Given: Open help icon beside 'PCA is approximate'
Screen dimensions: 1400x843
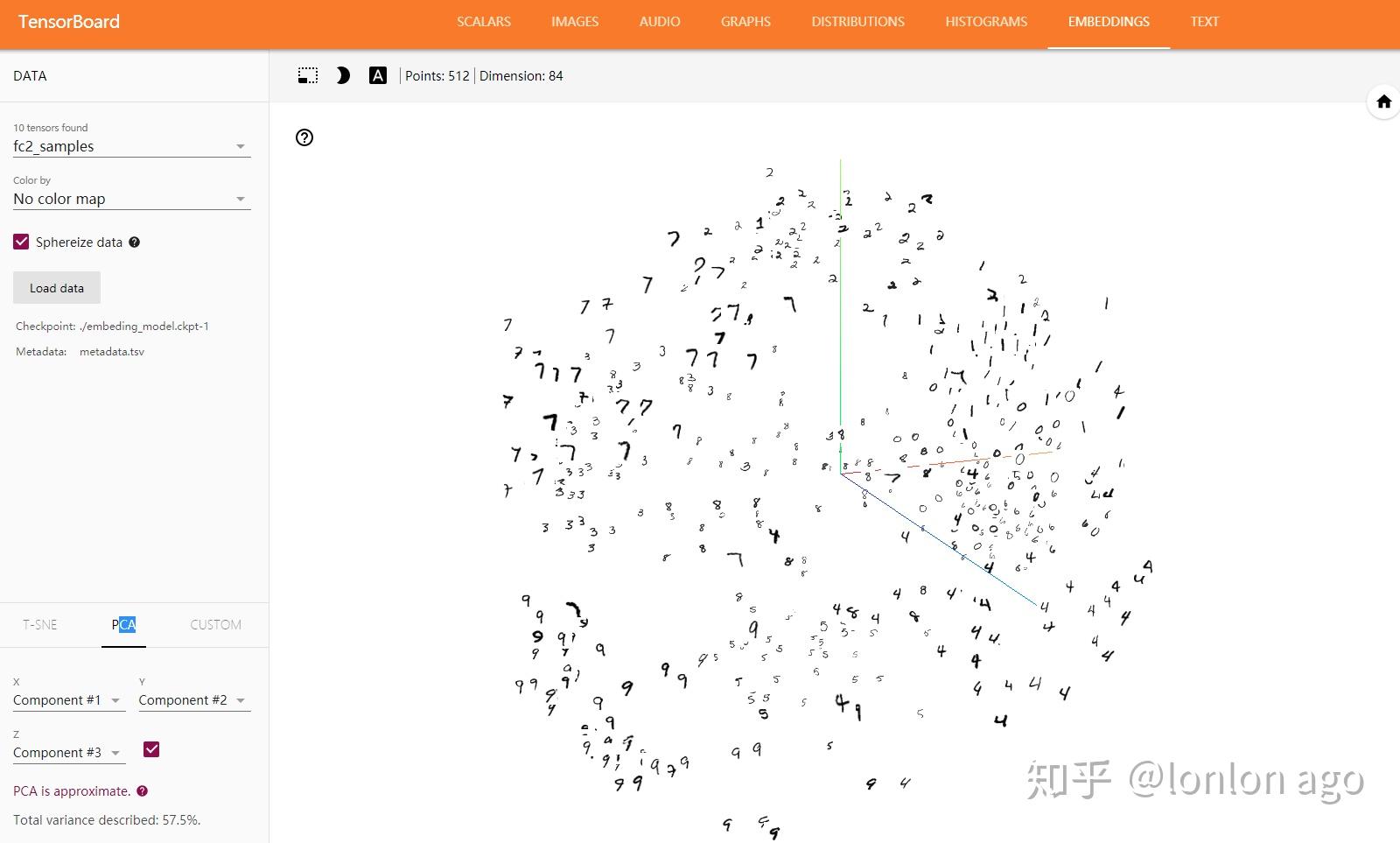Looking at the screenshot, I should [143, 790].
